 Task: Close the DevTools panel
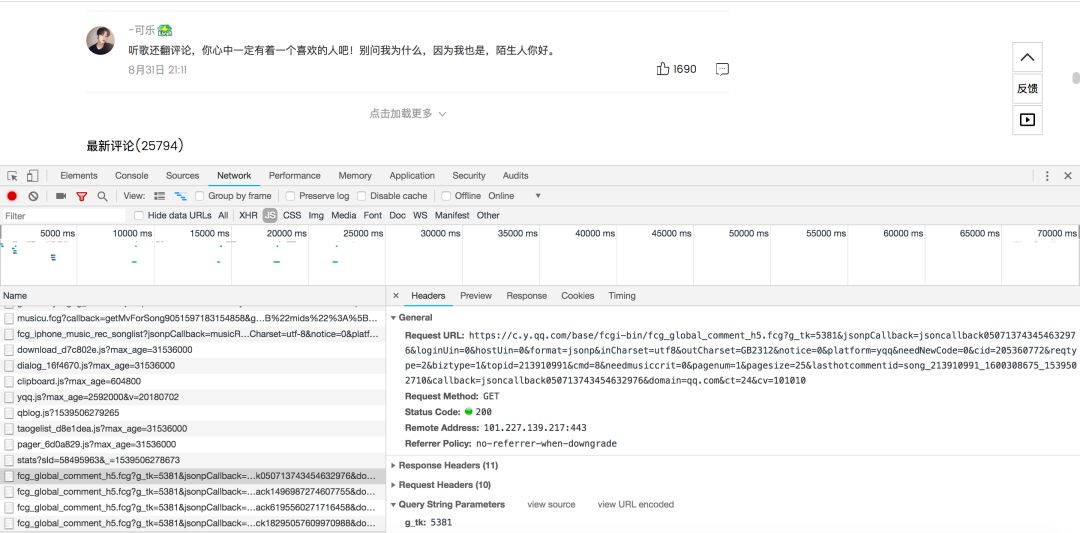pyautogui.click(x=1068, y=176)
